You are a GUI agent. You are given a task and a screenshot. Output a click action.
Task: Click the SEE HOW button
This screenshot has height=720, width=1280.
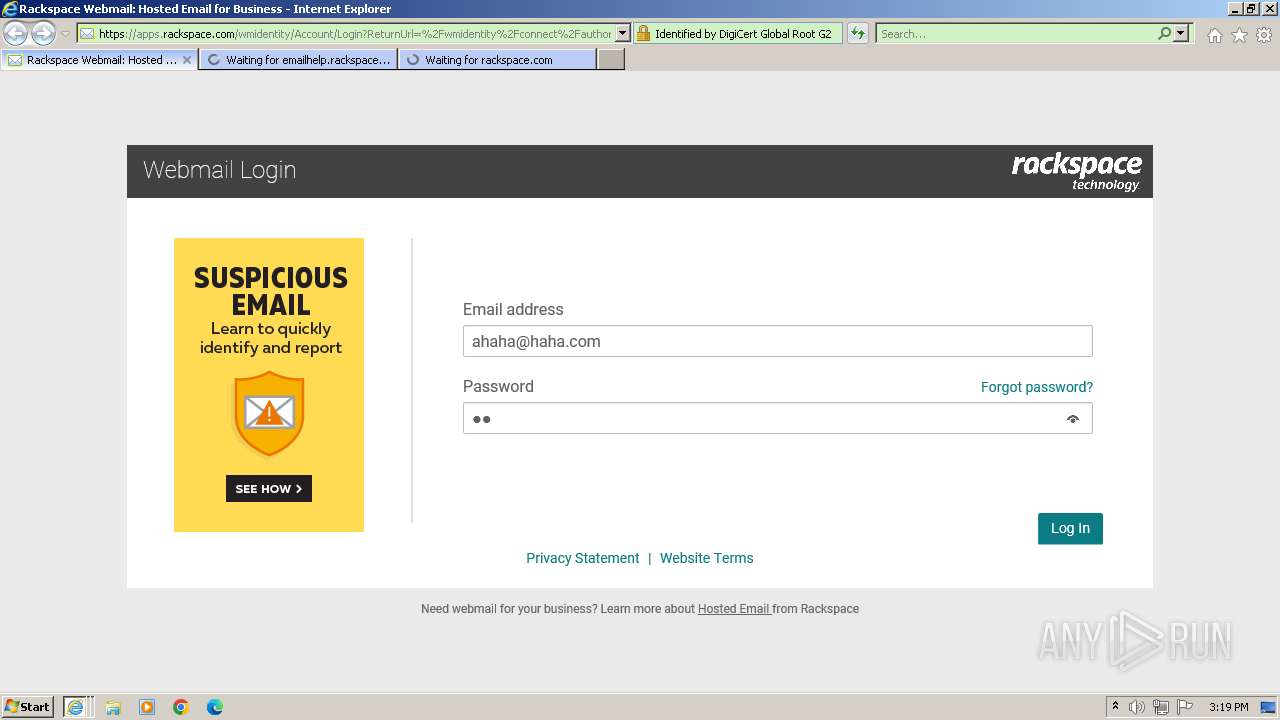point(269,489)
